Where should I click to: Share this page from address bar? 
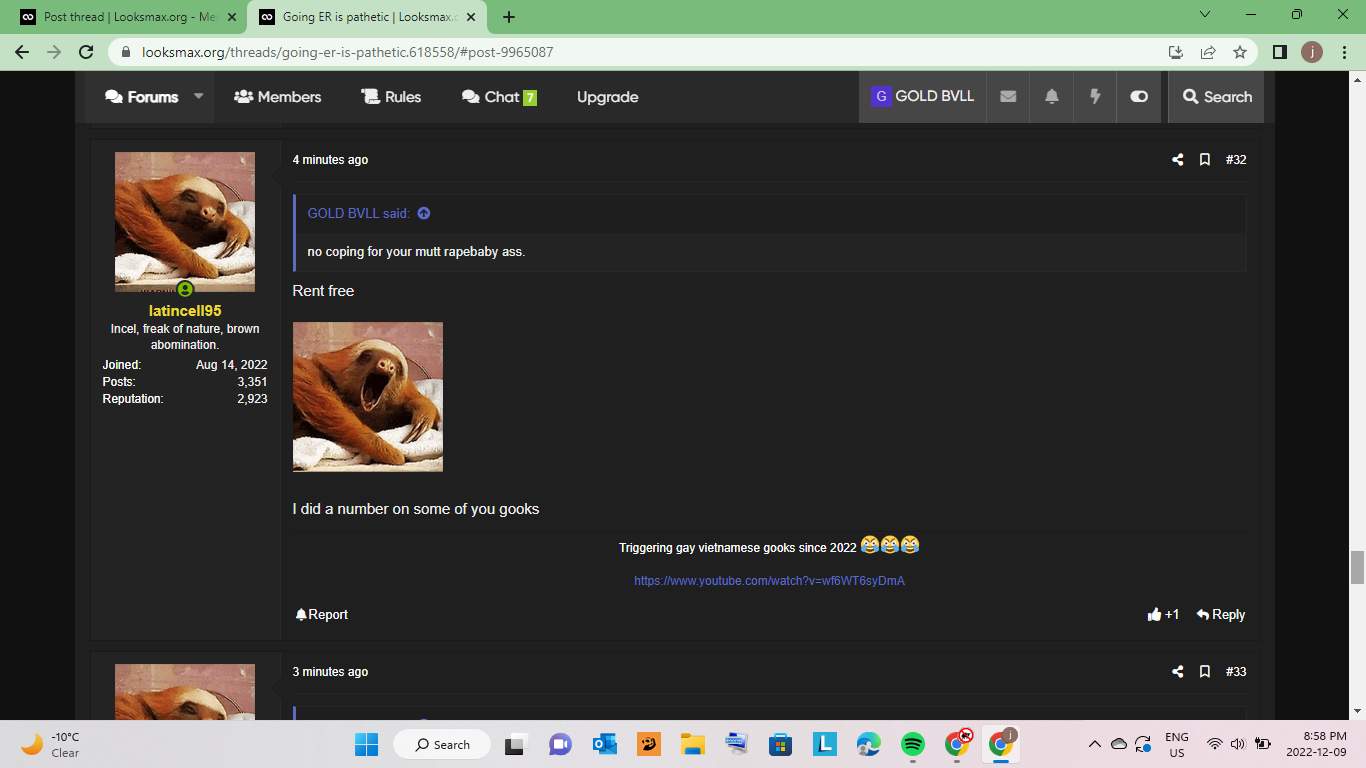tap(1208, 52)
